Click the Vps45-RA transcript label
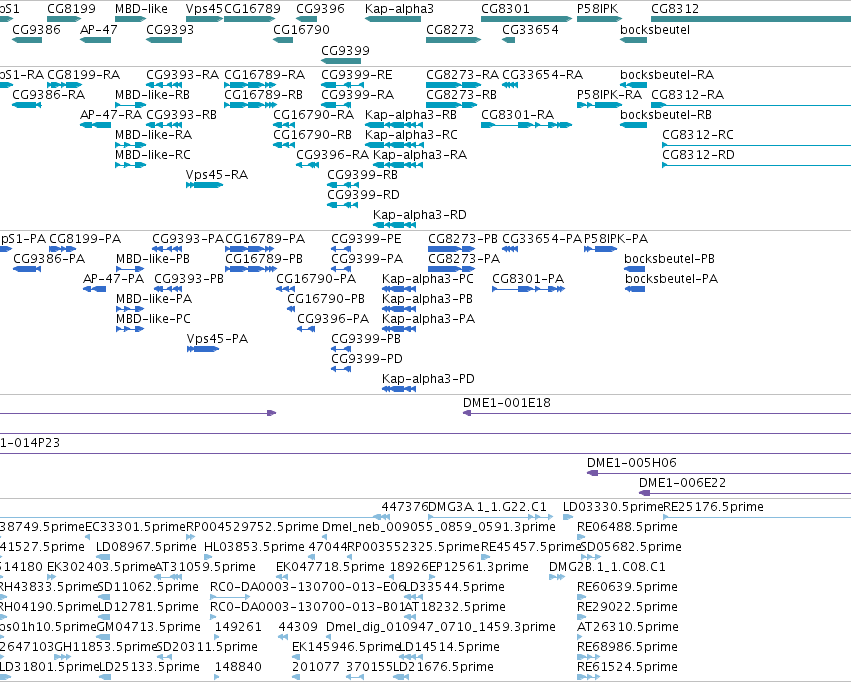This screenshot has width=851, height=682. pyautogui.click(x=217, y=175)
